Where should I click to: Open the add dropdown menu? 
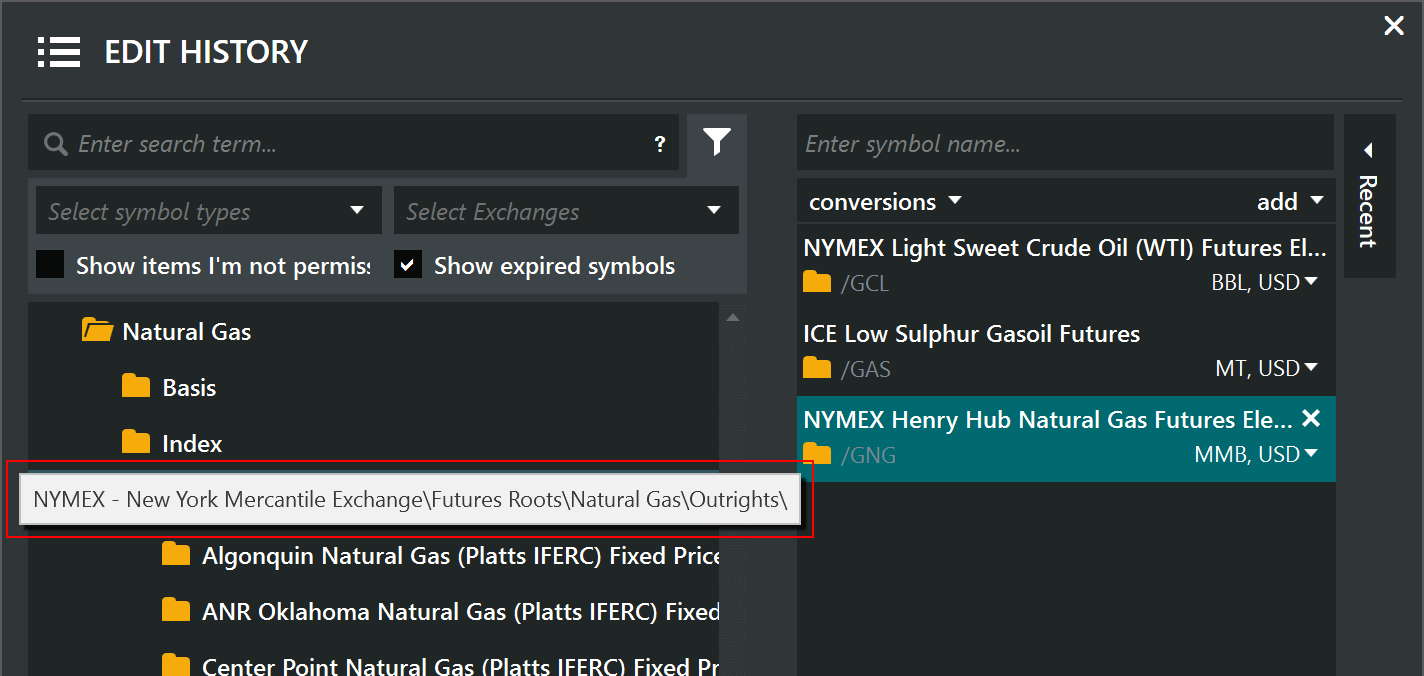(1290, 201)
